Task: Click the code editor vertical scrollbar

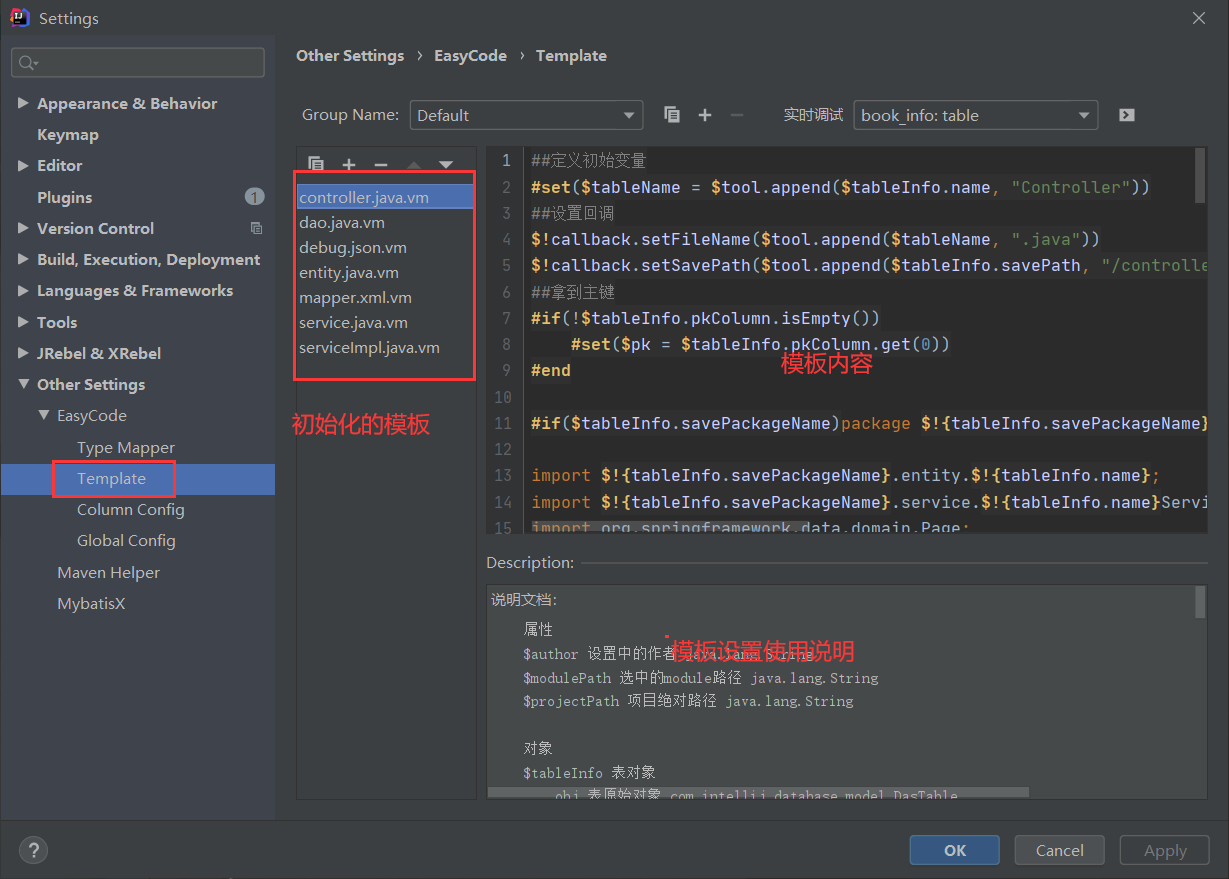Action: click(1200, 176)
